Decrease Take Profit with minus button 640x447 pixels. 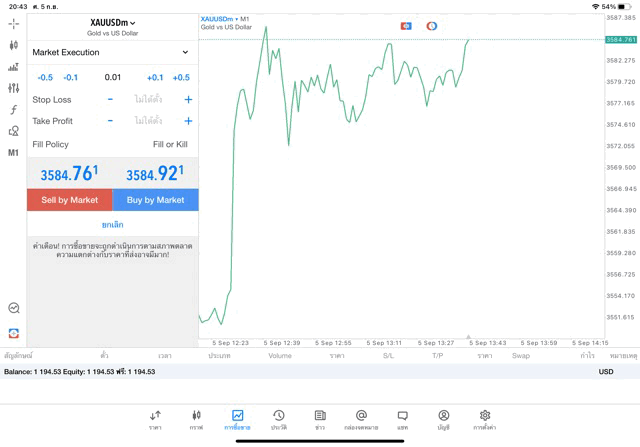coord(110,121)
